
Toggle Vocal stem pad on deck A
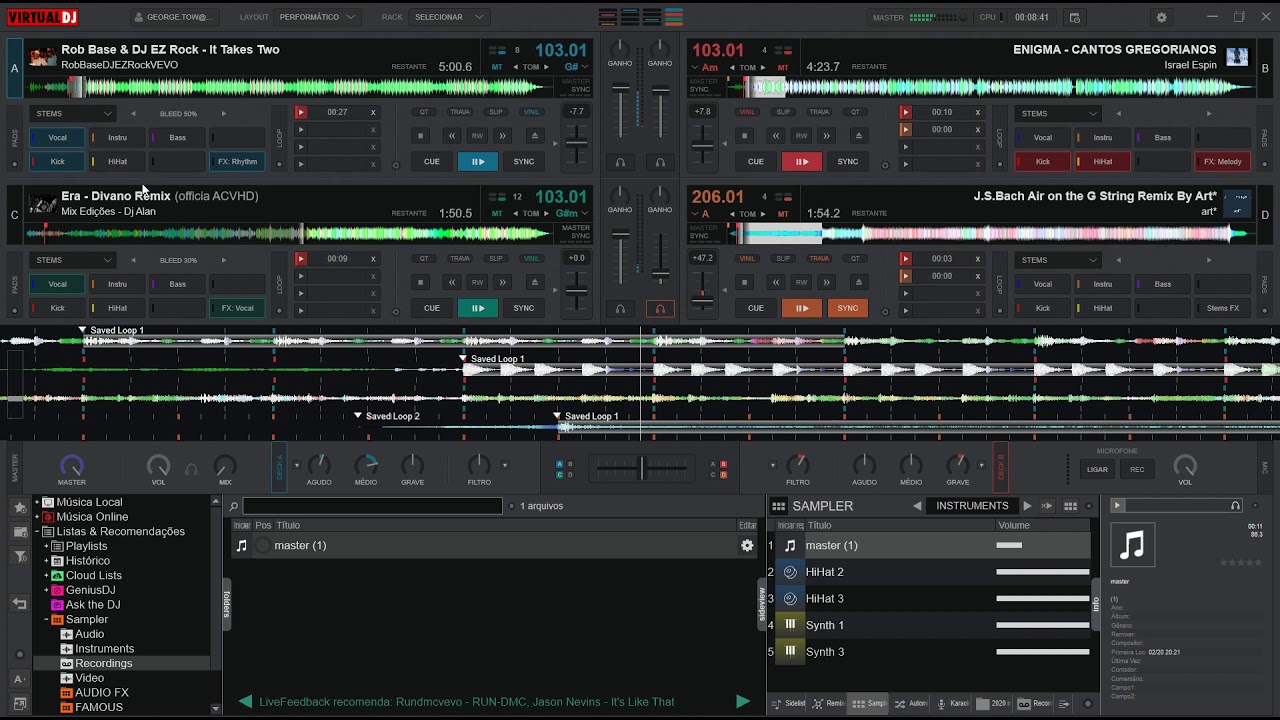tap(58, 137)
